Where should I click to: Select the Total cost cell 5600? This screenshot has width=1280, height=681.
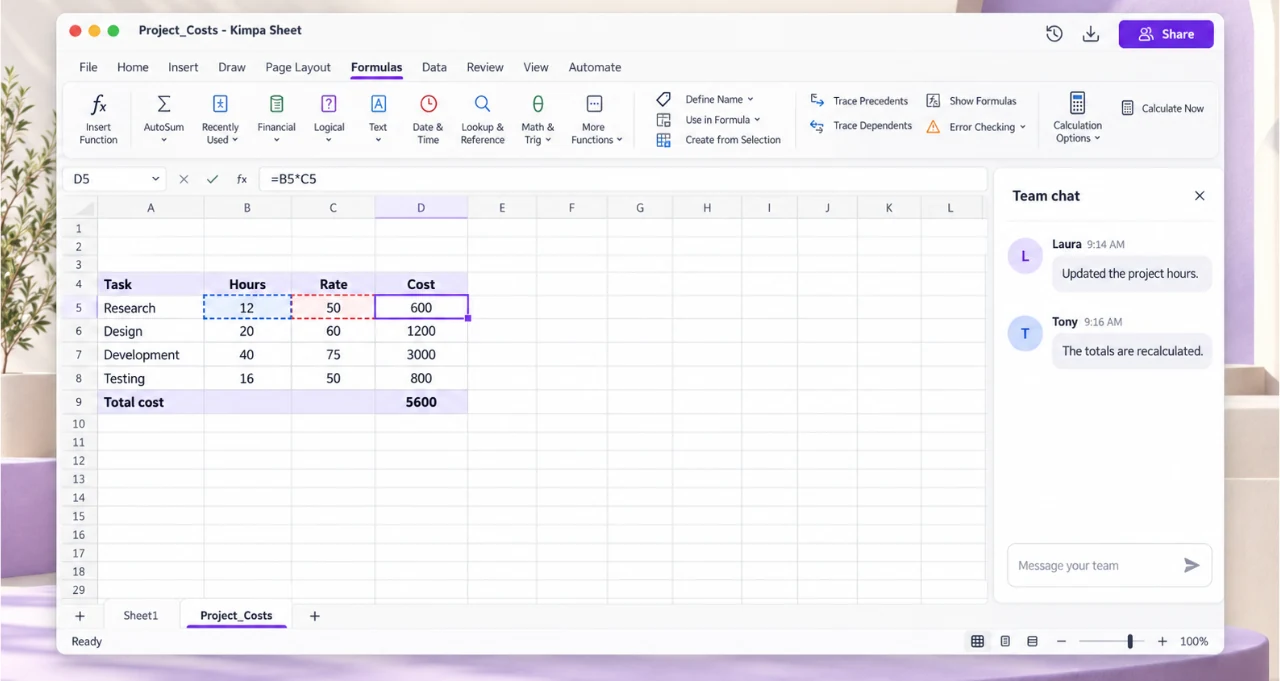coord(421,402)
